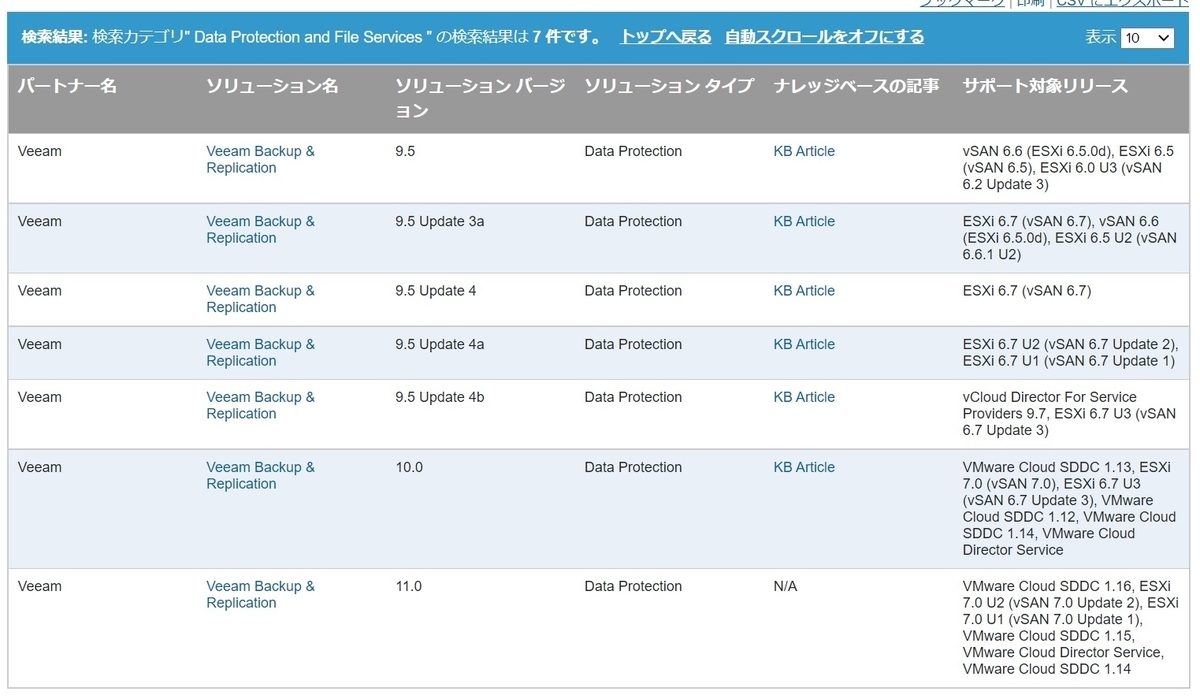Click the パートナー名 column header
The image size is (1200, 699).
[x=67, y=86]
